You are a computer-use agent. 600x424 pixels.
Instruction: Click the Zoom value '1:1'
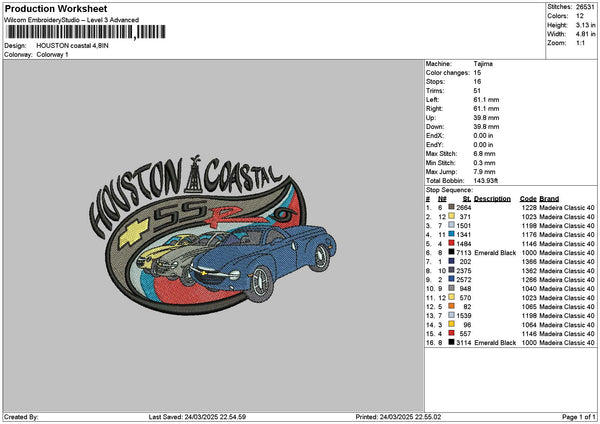tap(580, 43)
